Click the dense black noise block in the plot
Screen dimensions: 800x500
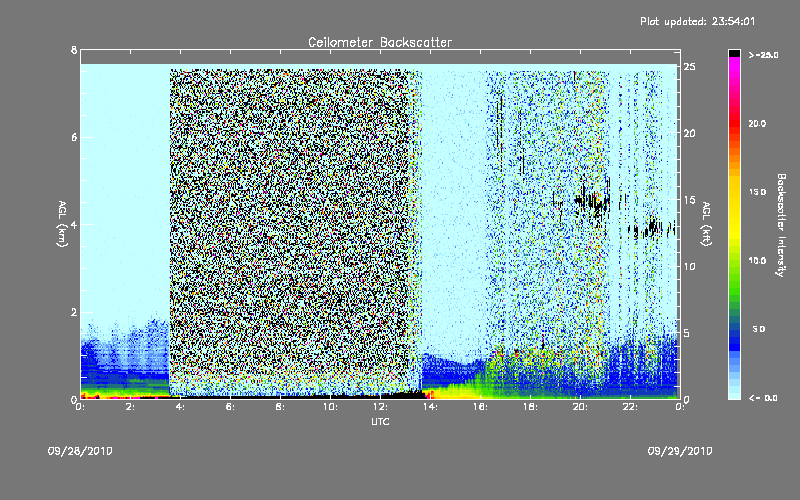[x=291, y=232]
